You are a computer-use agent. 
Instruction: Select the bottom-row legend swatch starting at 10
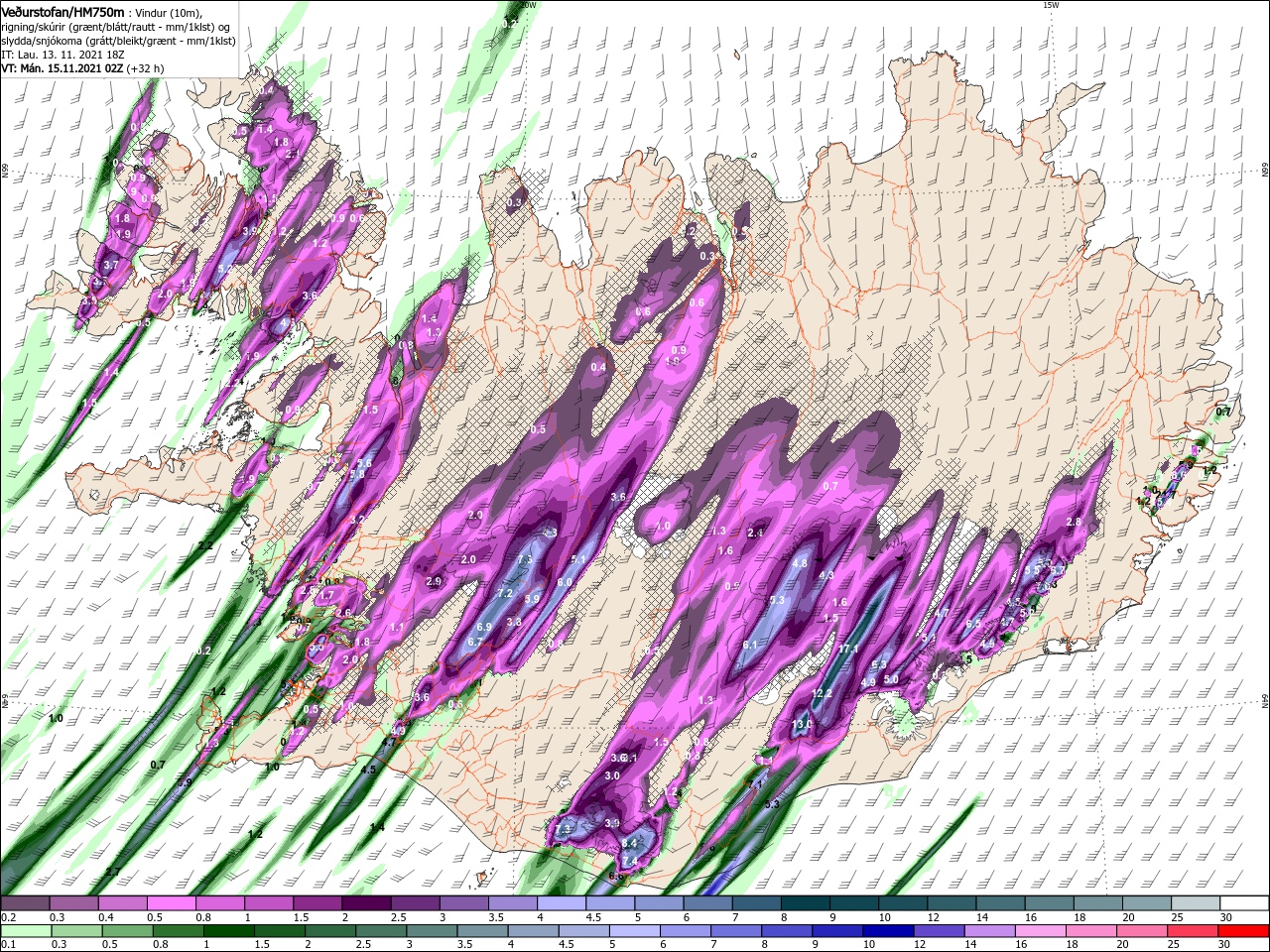(x=889, y=931)
